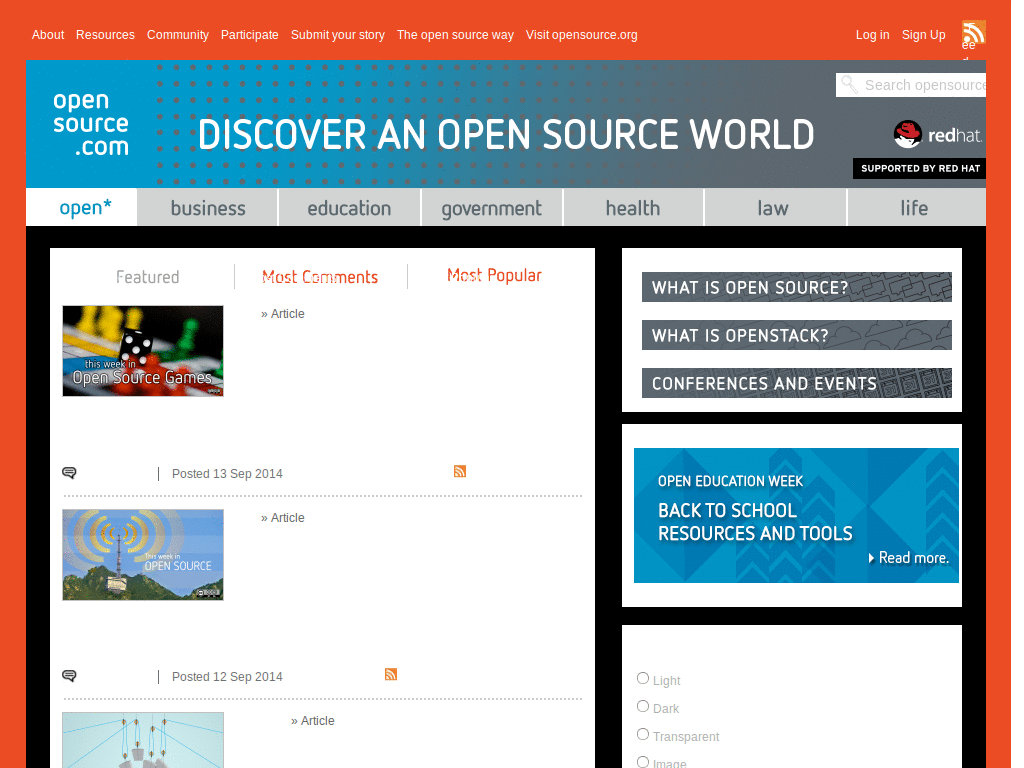Viewport: 1024px width, 768px height.
Task: Select the Image radio option
Action: (x=643, y=761)
